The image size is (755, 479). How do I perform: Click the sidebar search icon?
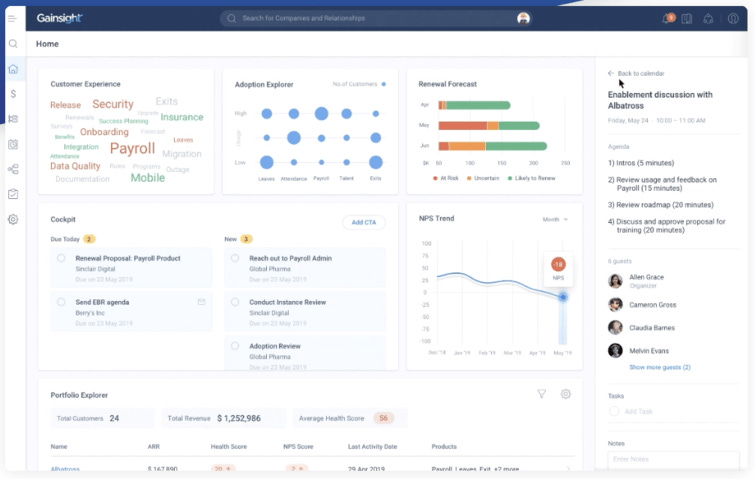(13, 44)
